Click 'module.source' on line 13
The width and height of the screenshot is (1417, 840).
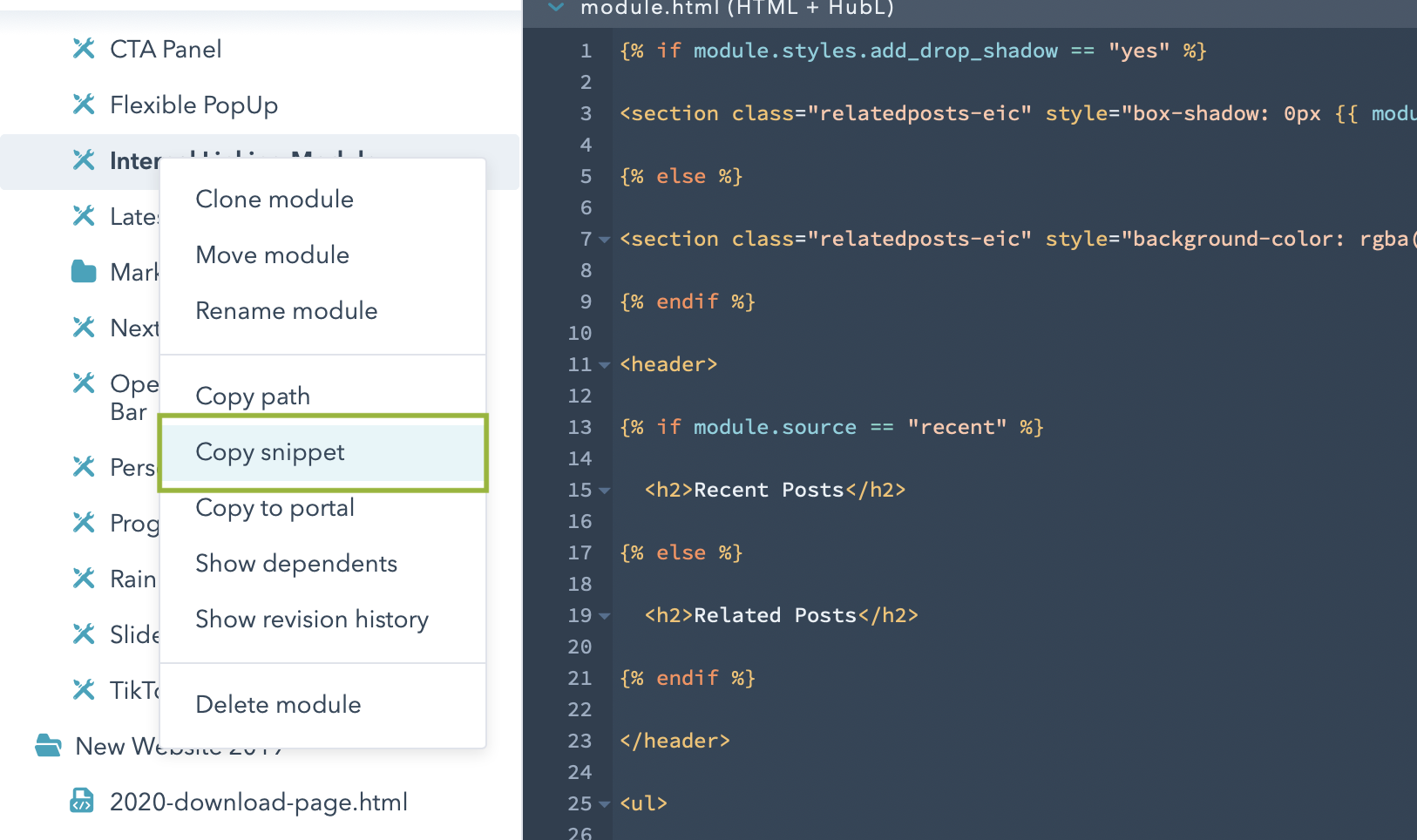click(775, 428)
